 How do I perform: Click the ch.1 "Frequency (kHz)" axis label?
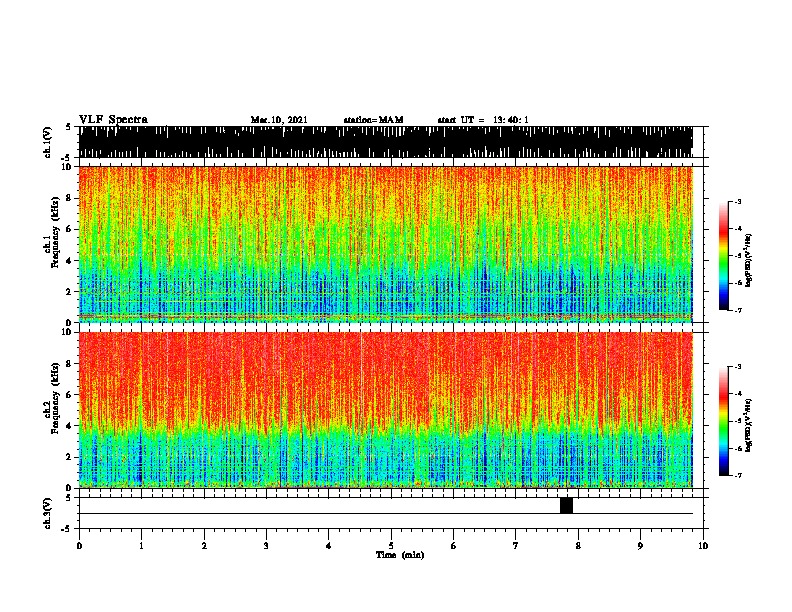coord(55,233)
